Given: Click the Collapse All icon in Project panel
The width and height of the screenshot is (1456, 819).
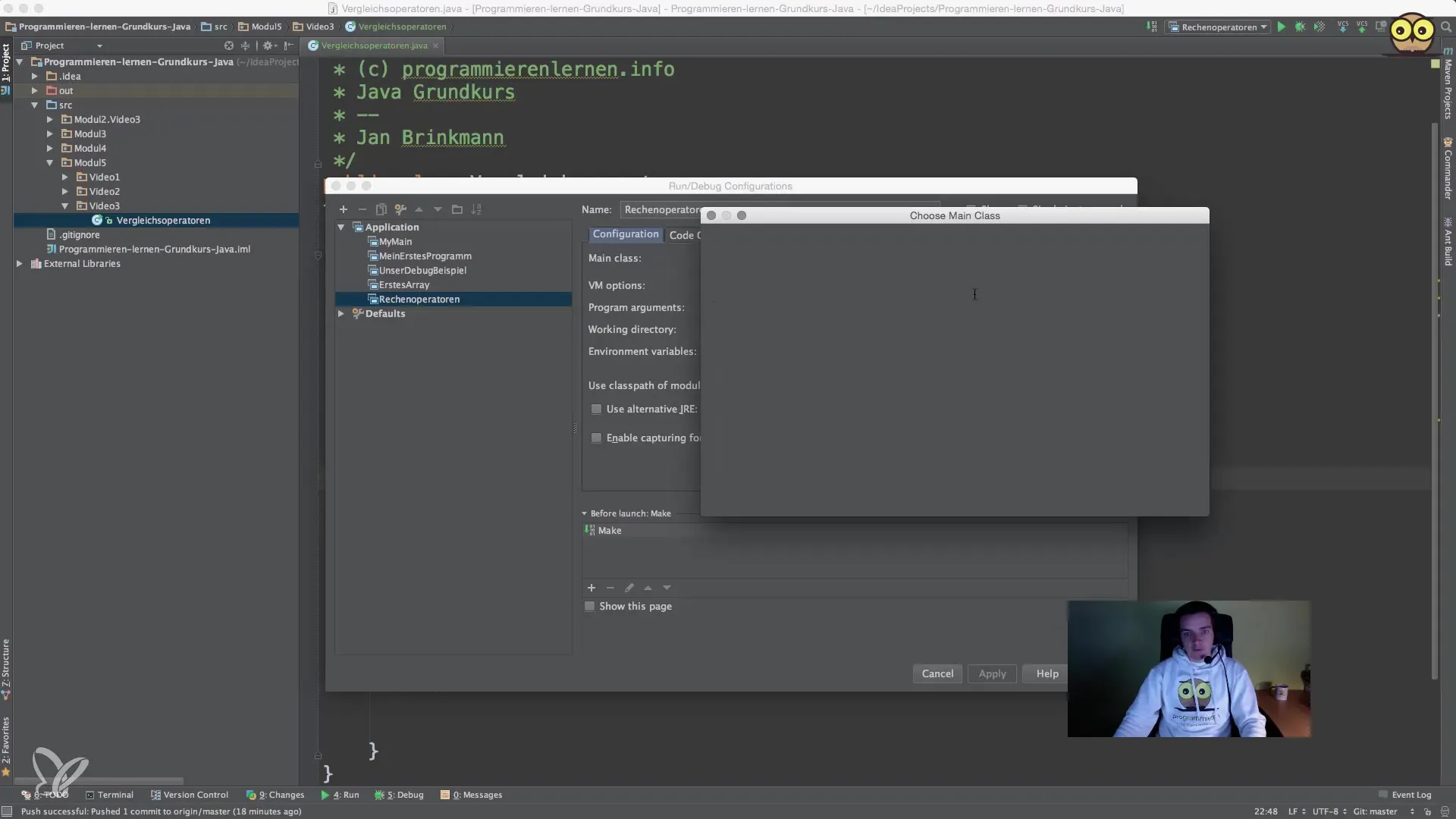Looking at the screenshot, I should point(245,45).
